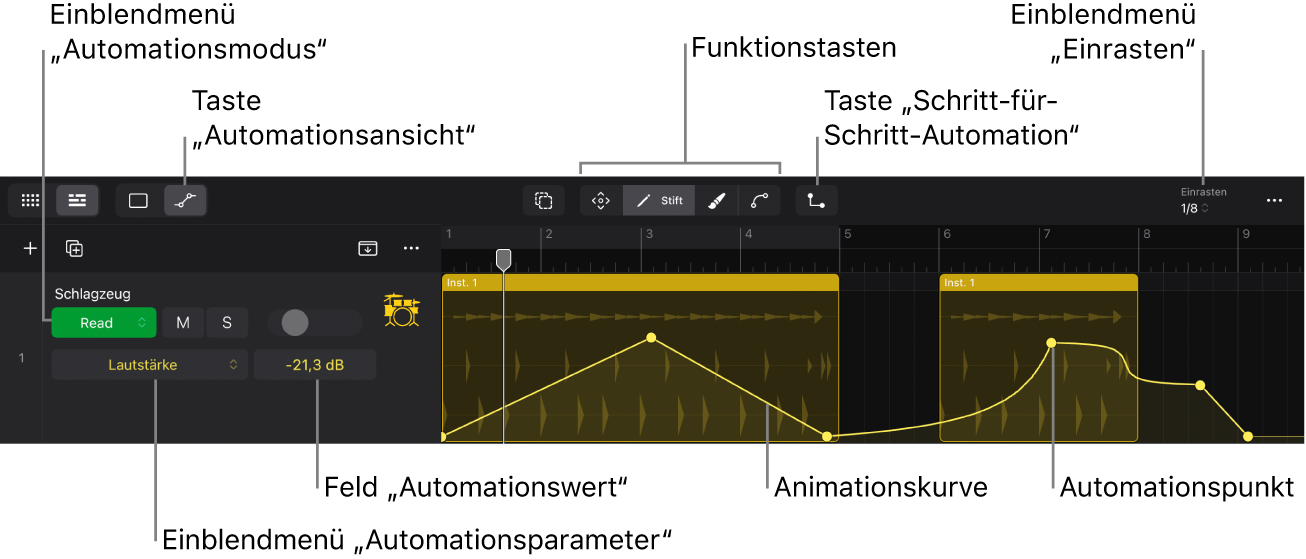1306x559 pixels.
Task: Open the Lautstärke automation parameter menu
Action: tap(150, 365)
